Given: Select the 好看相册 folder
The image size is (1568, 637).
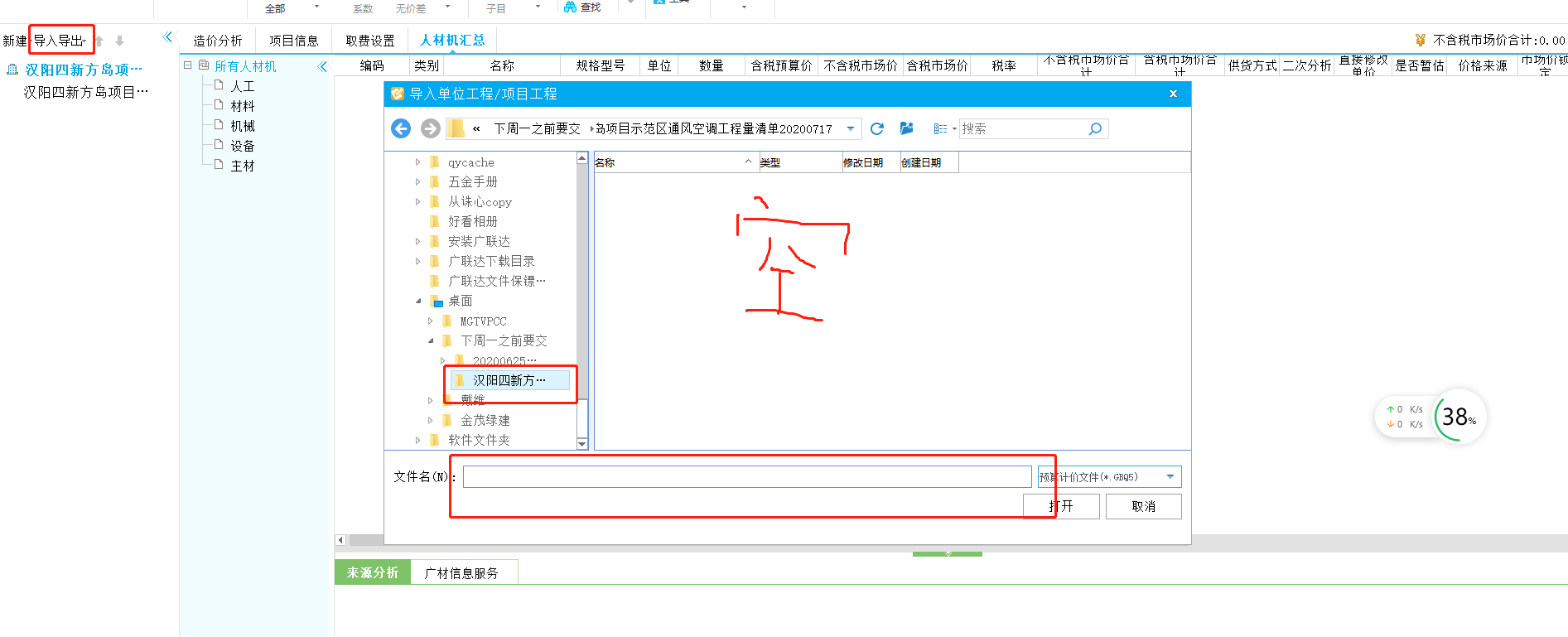Looking at the screenshot, I should 473,221.
